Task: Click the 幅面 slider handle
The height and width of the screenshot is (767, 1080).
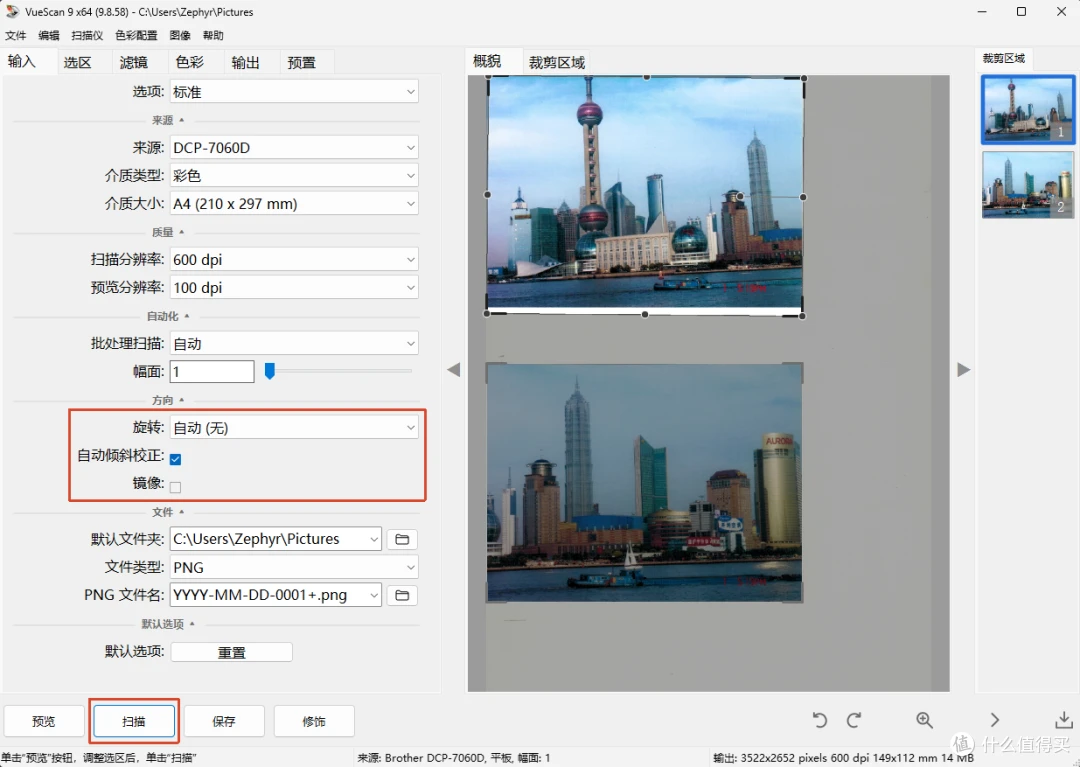Action: (270, 371)
